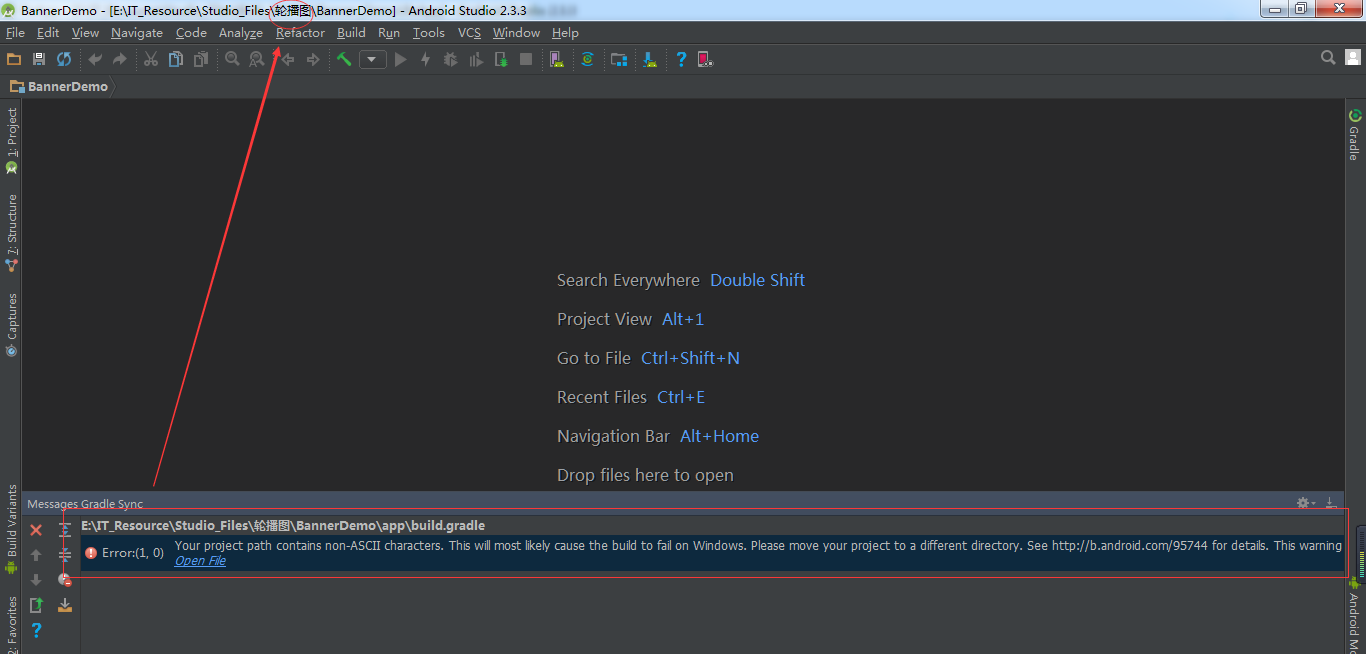Click the user profile icon at top right
Screen dimensions: 1366x654
click(1353, 58)
